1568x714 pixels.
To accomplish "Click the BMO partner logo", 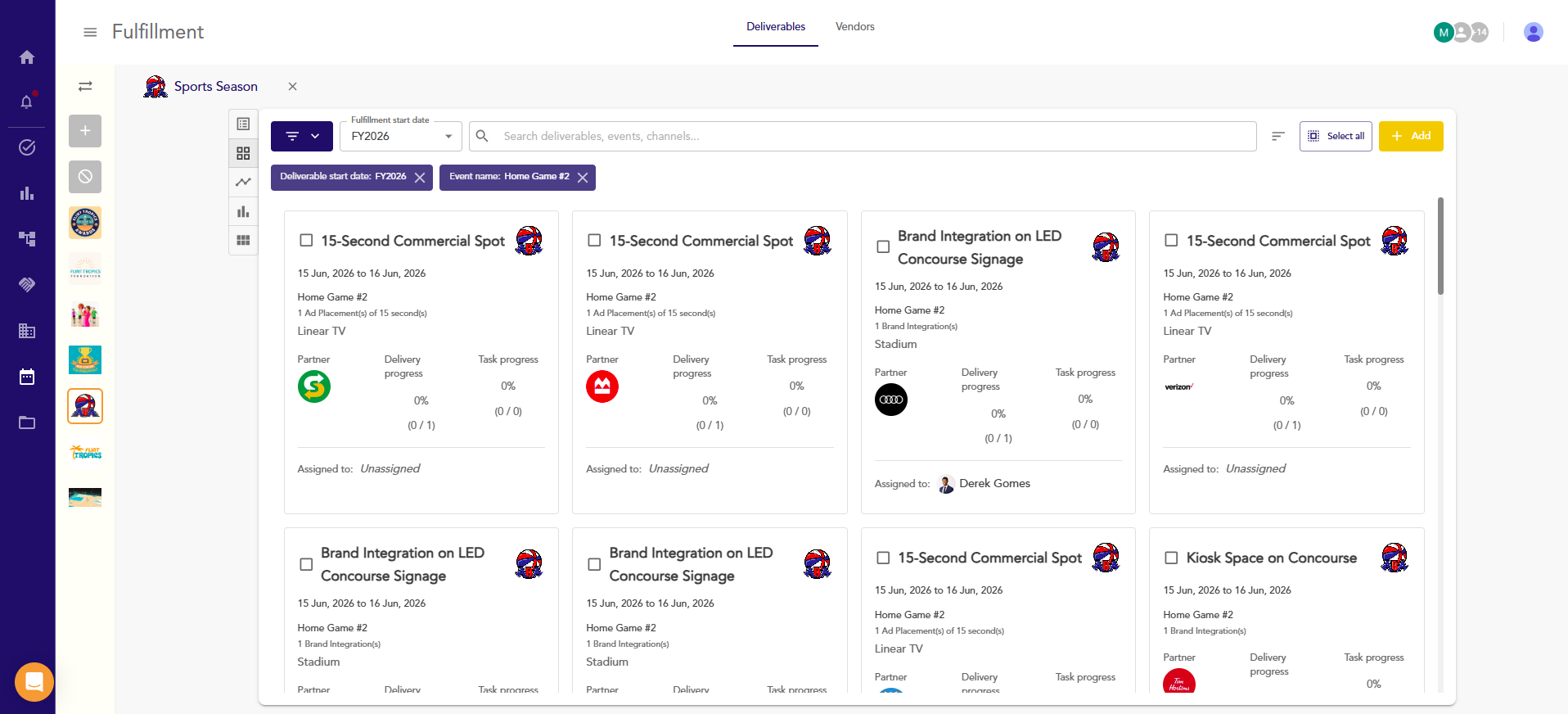I will pyautogui.click(x=602, y=386).
